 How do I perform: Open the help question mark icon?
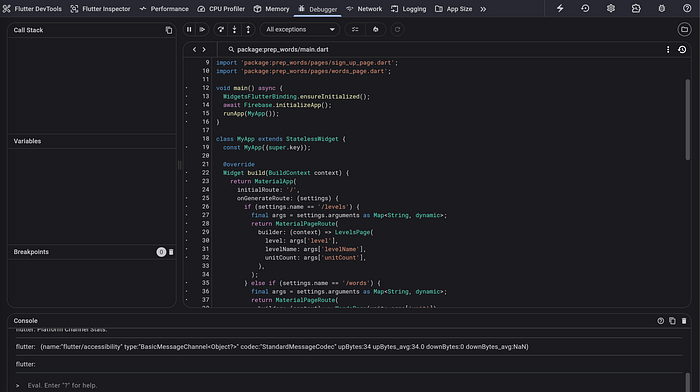[687, 8]
